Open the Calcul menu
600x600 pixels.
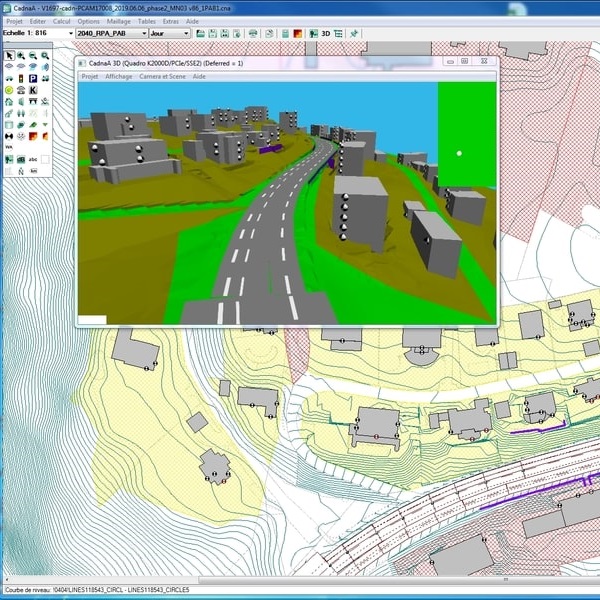click(x=61, y=21)
